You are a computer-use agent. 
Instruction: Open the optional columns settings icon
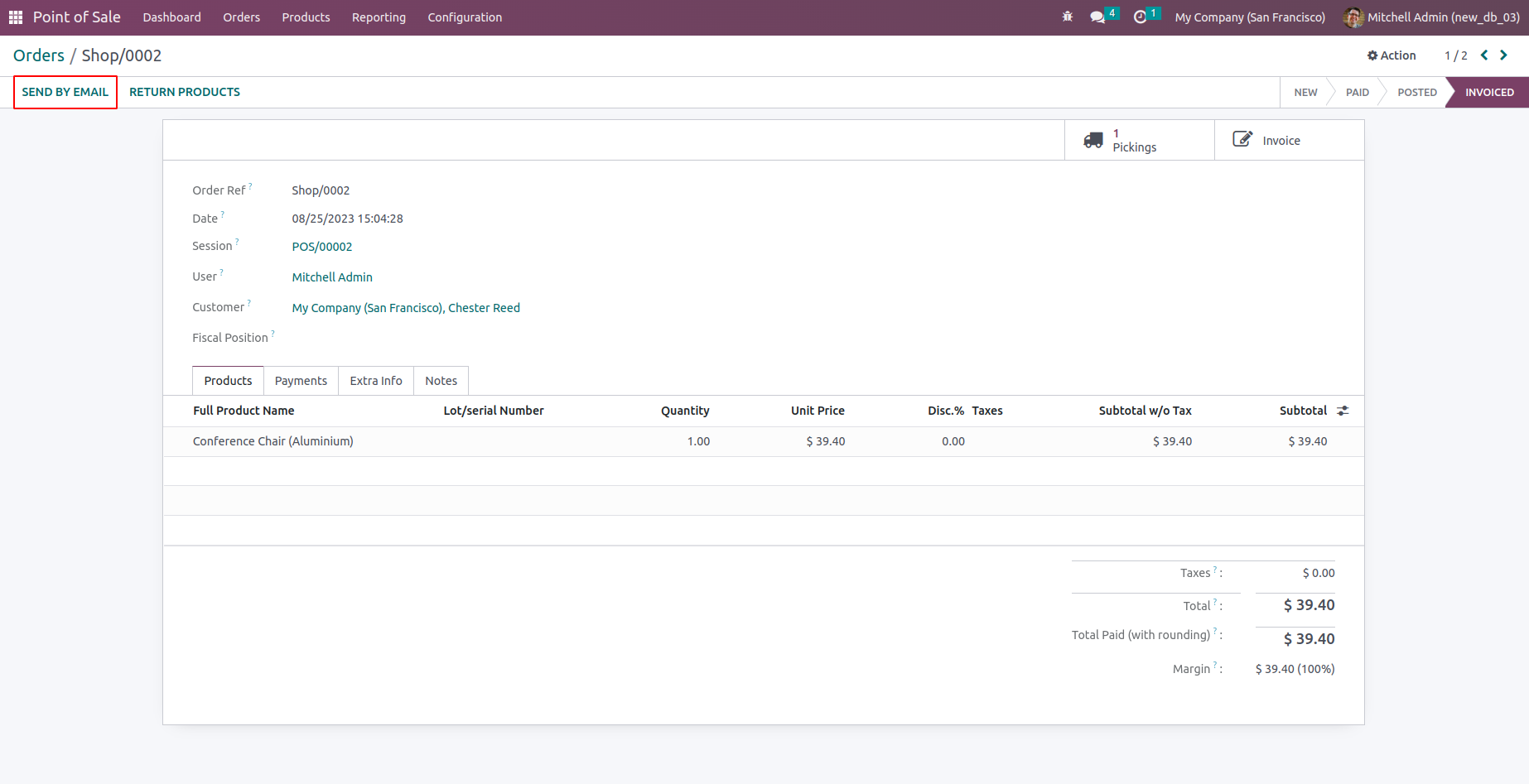pos(1343,411)
